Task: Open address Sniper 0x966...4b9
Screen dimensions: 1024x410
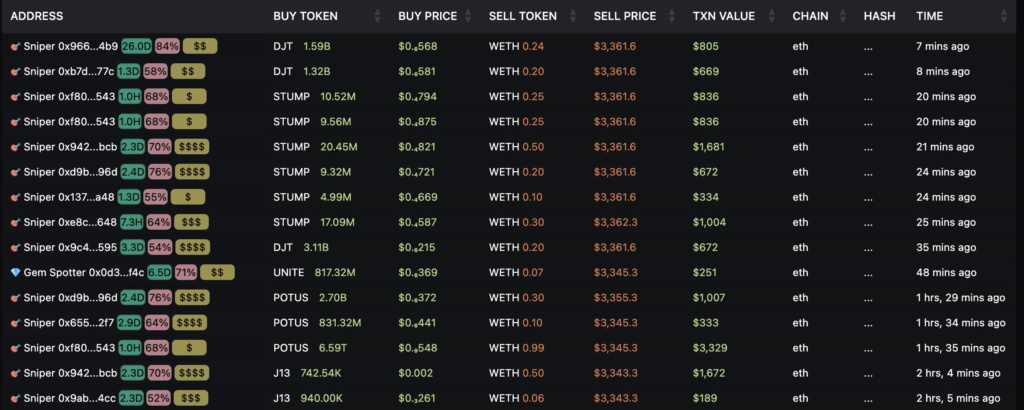Action: (70, 46)
